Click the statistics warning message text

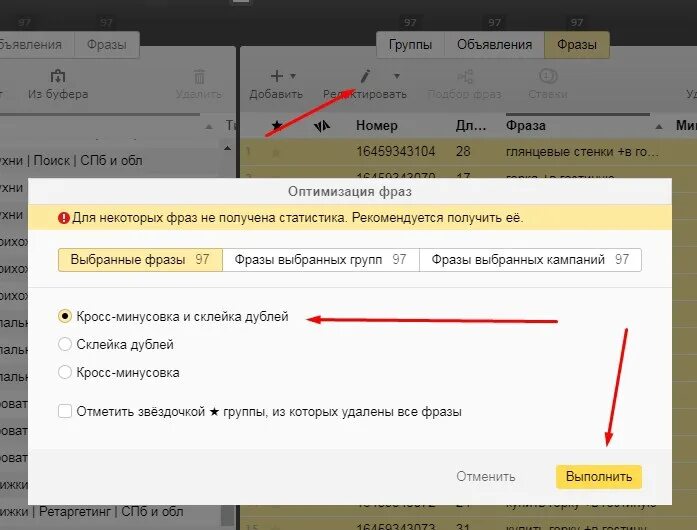click(297, 218)
